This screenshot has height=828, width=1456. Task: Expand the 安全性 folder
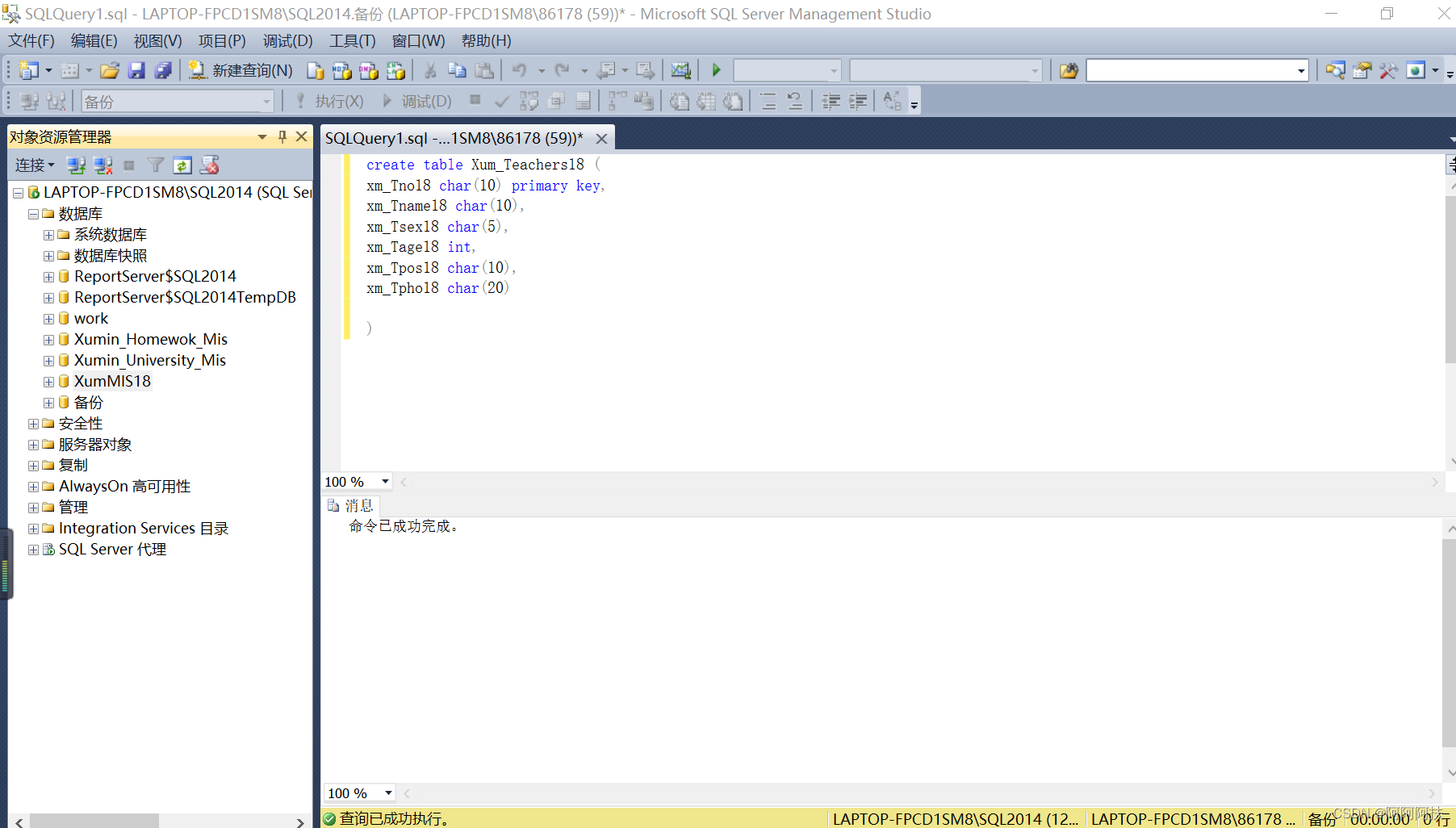pyautogui.click(x=33, y=424)
